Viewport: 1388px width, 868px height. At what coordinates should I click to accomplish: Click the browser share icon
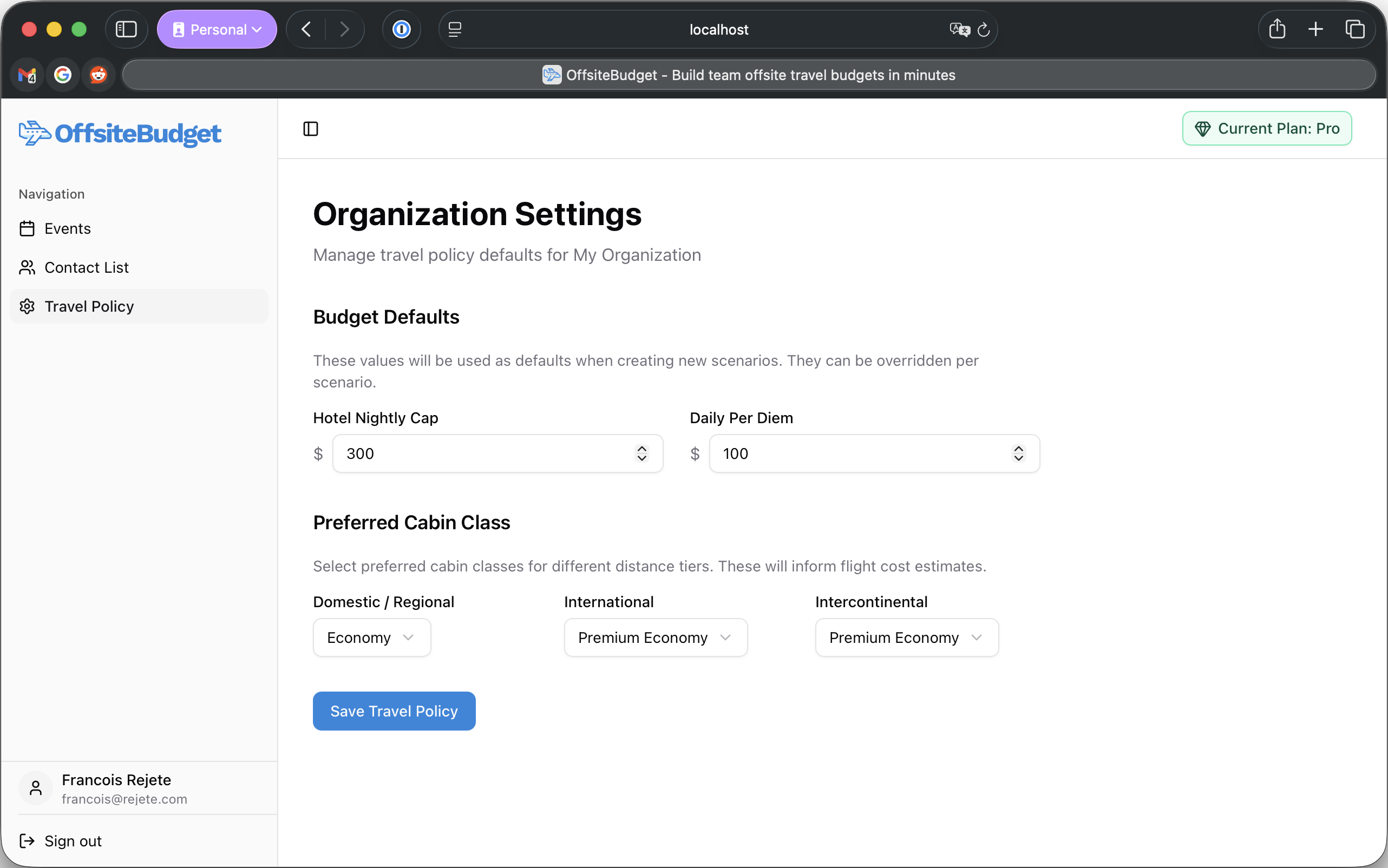click(1276, 29)
